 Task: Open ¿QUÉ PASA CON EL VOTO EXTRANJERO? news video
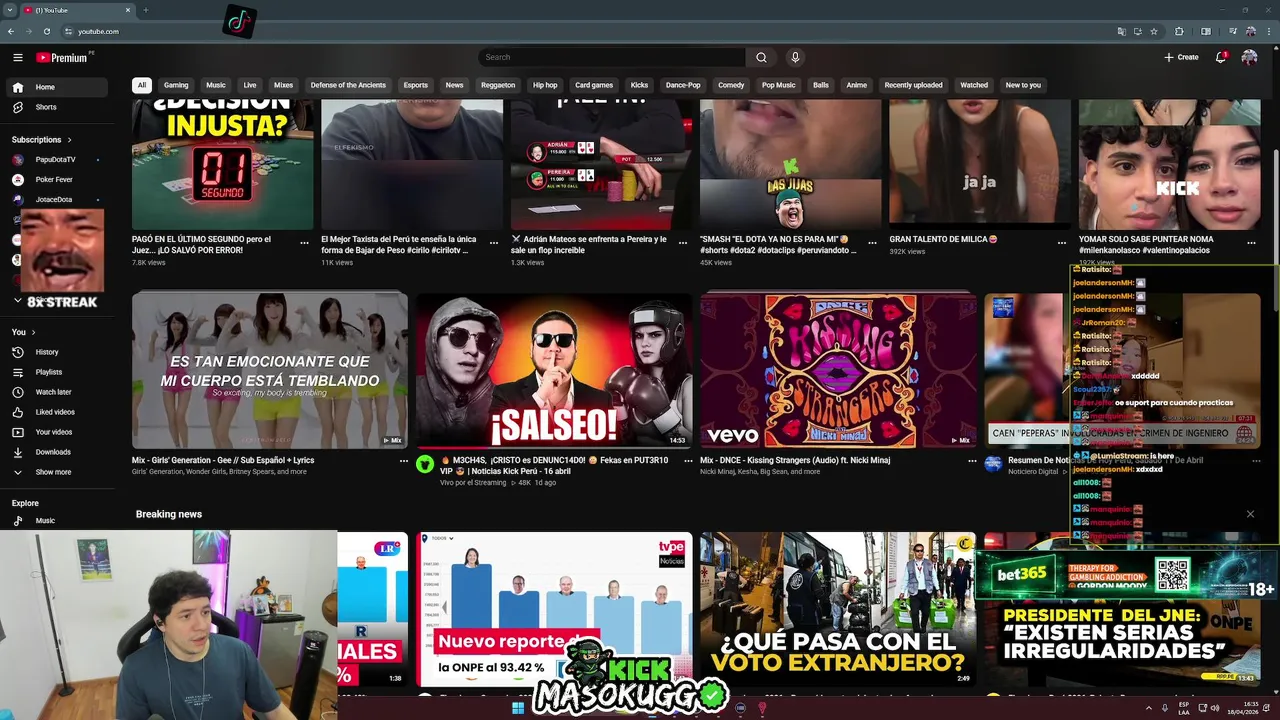pos(838,609)
